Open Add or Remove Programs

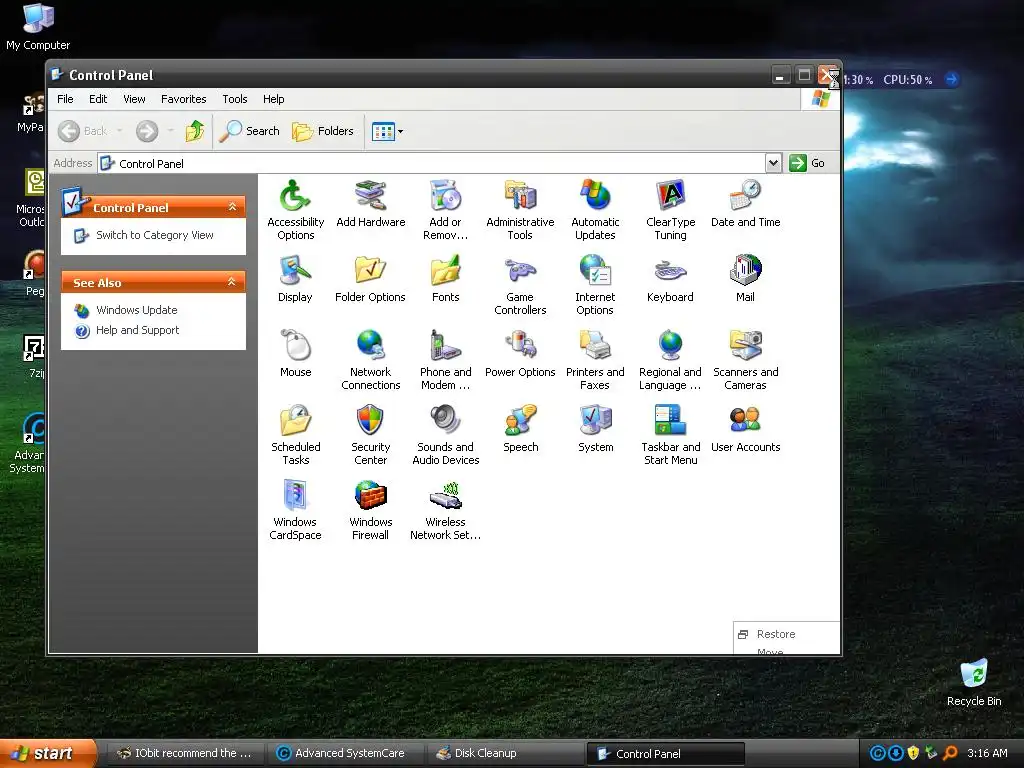[445, 209]
